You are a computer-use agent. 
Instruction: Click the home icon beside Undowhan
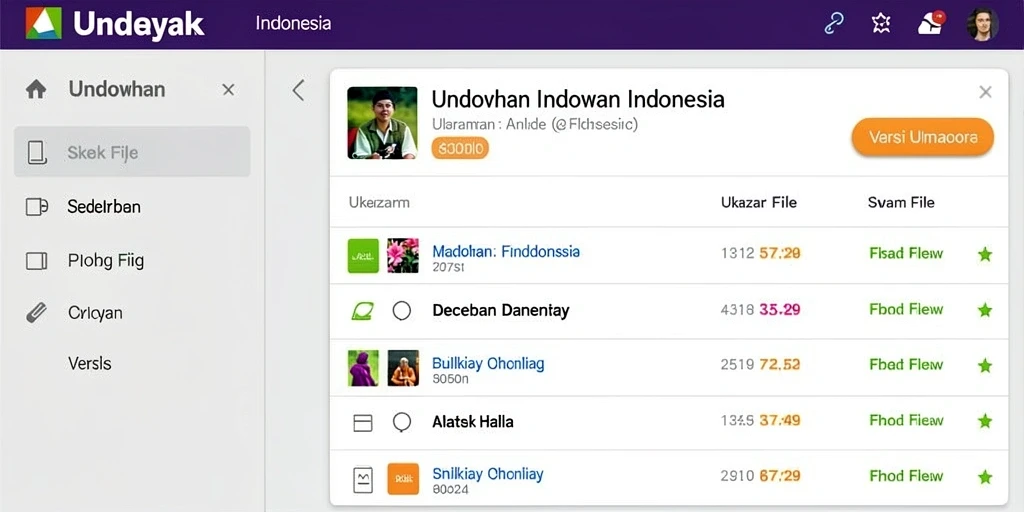point(36,89)
